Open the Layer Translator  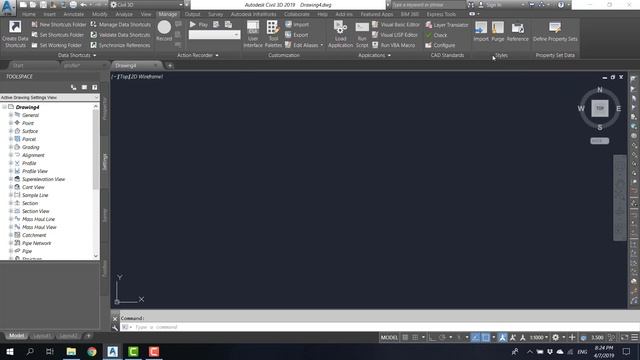(x=447, y=25)
